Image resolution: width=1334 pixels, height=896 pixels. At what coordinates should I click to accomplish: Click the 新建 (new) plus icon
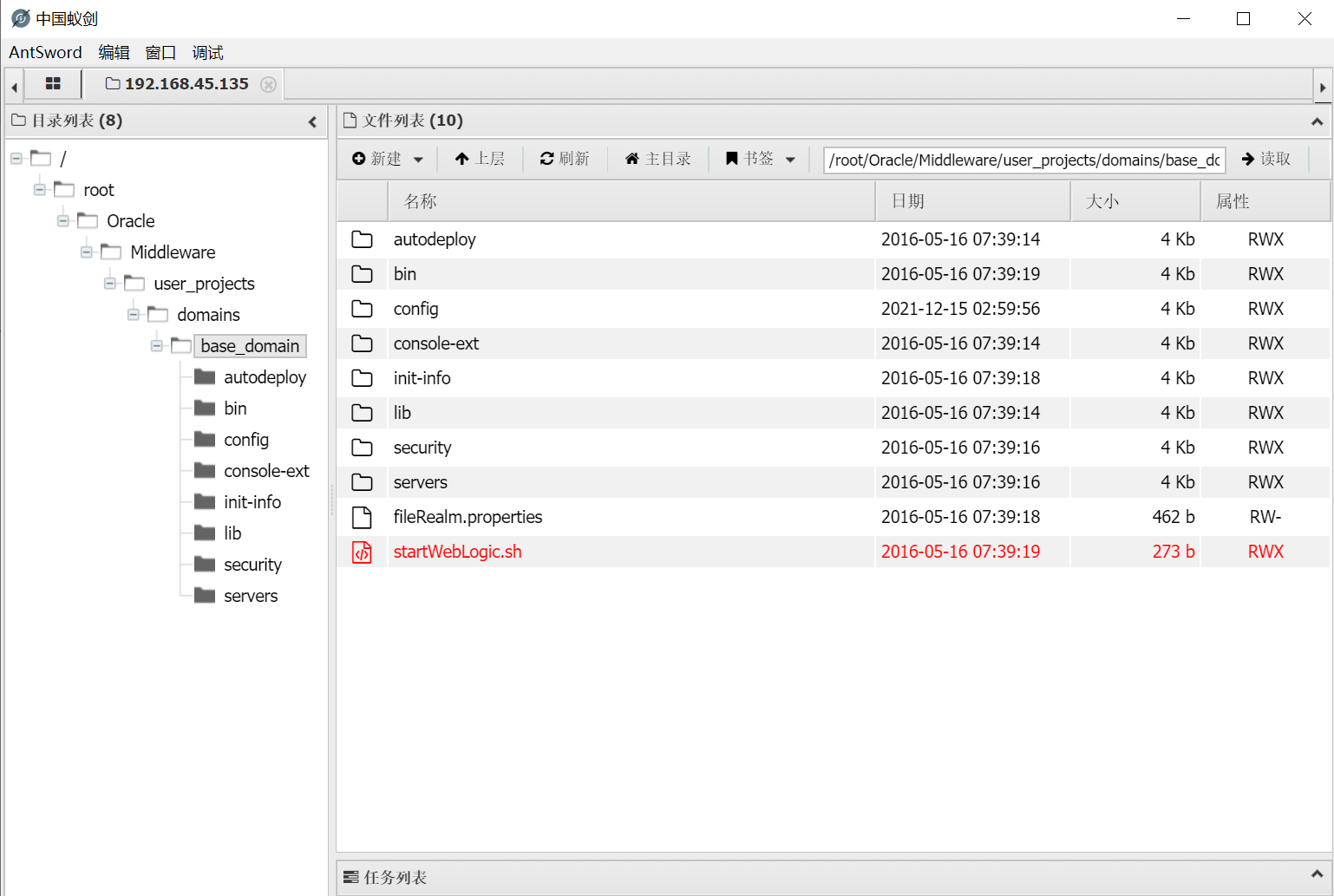pyautogui.click(x=360, y=158)
